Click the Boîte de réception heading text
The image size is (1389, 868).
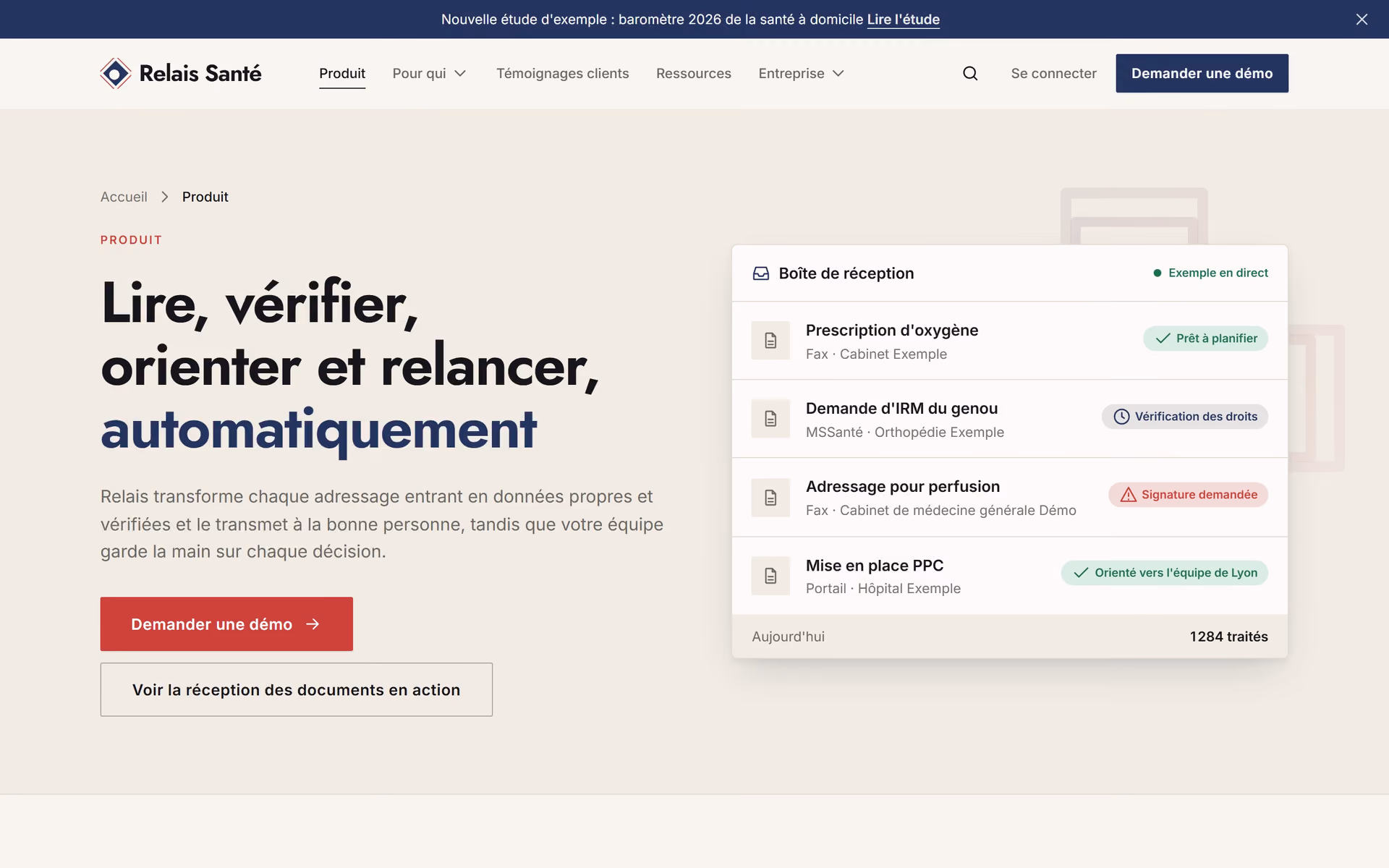846,273
